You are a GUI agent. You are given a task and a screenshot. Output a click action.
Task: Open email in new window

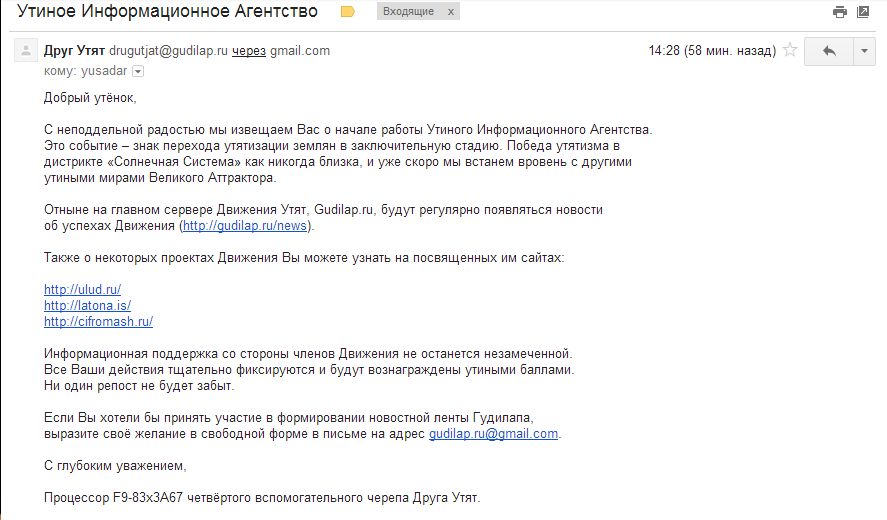tap(863, 12)
